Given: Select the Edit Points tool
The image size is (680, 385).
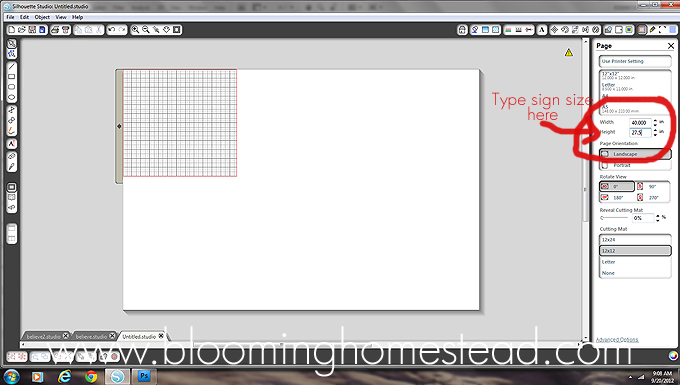Looking at the screenshot, I should 12,54.
